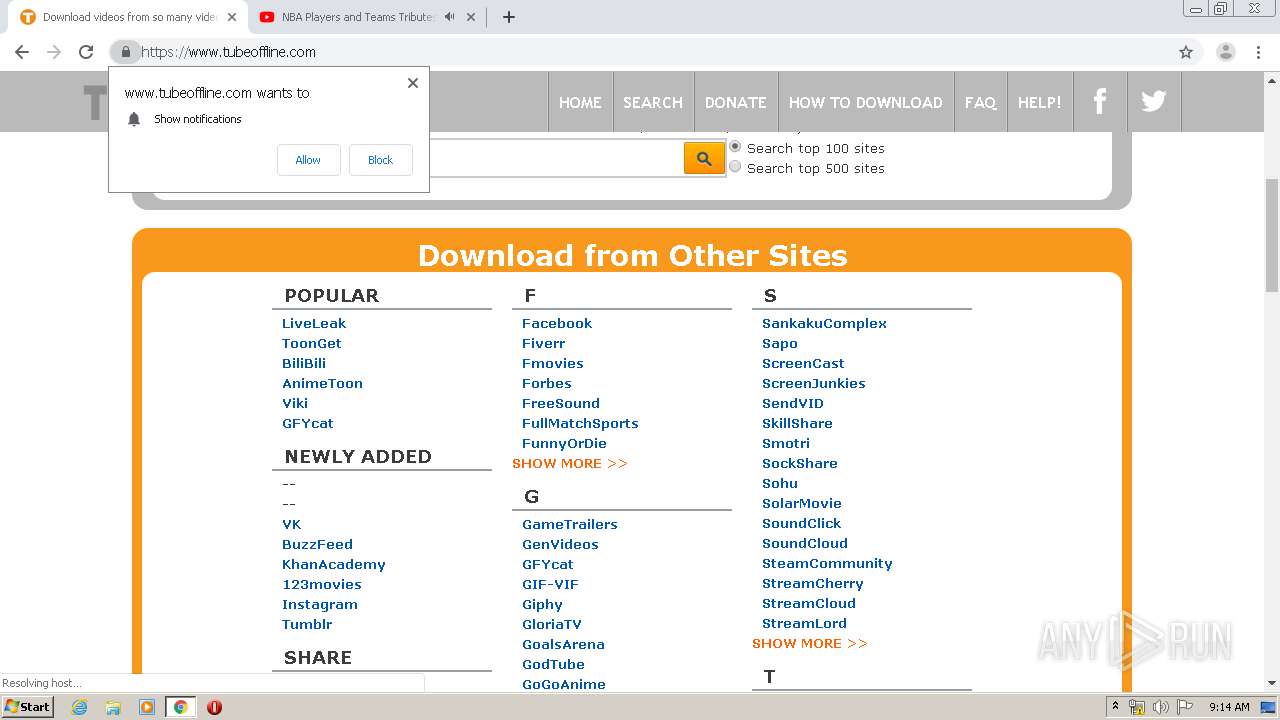The height and width of the screenshot is (720, 1280).
Task: Click the site search text field
Action: coord(557,158)
